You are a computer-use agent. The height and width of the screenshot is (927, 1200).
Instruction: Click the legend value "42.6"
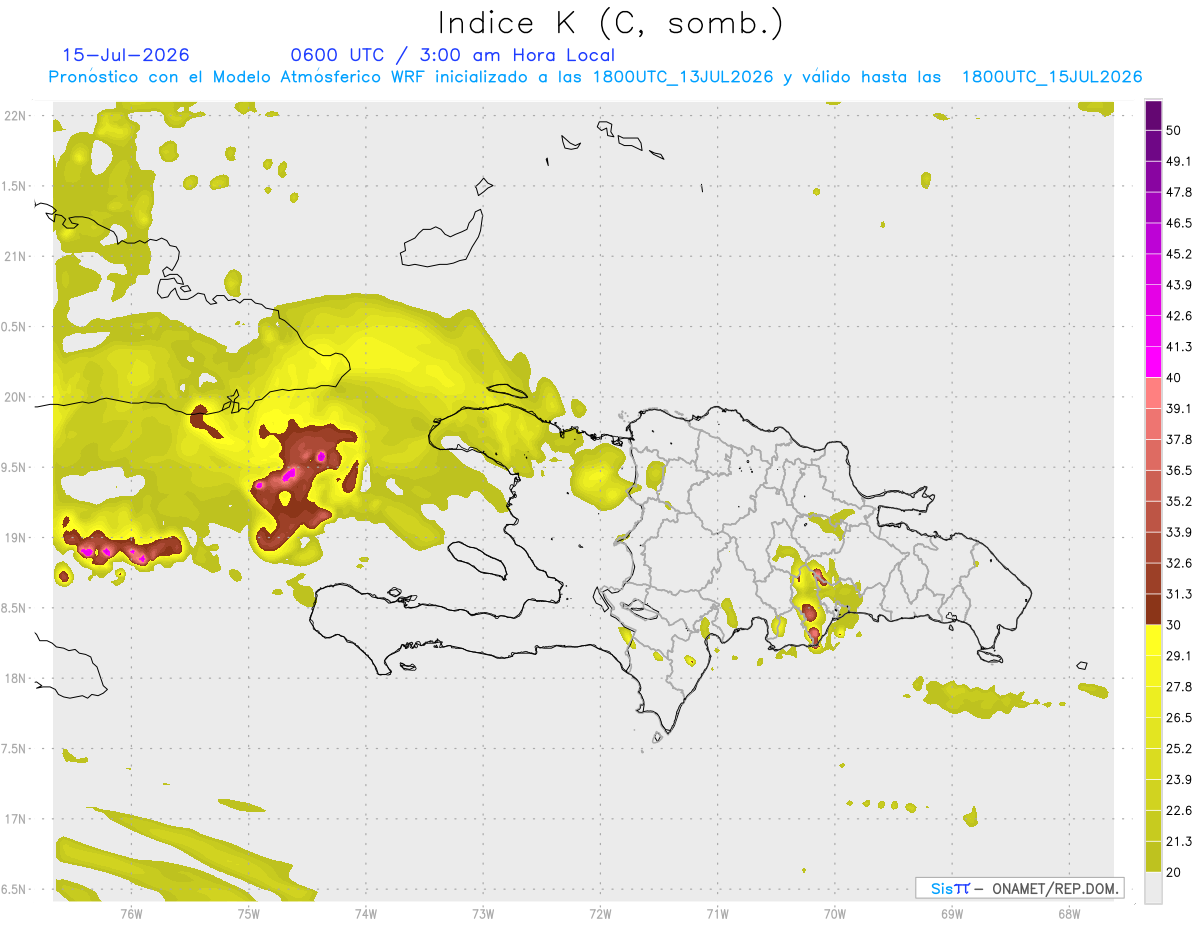pyautogui.click(x=1179, y=316)
